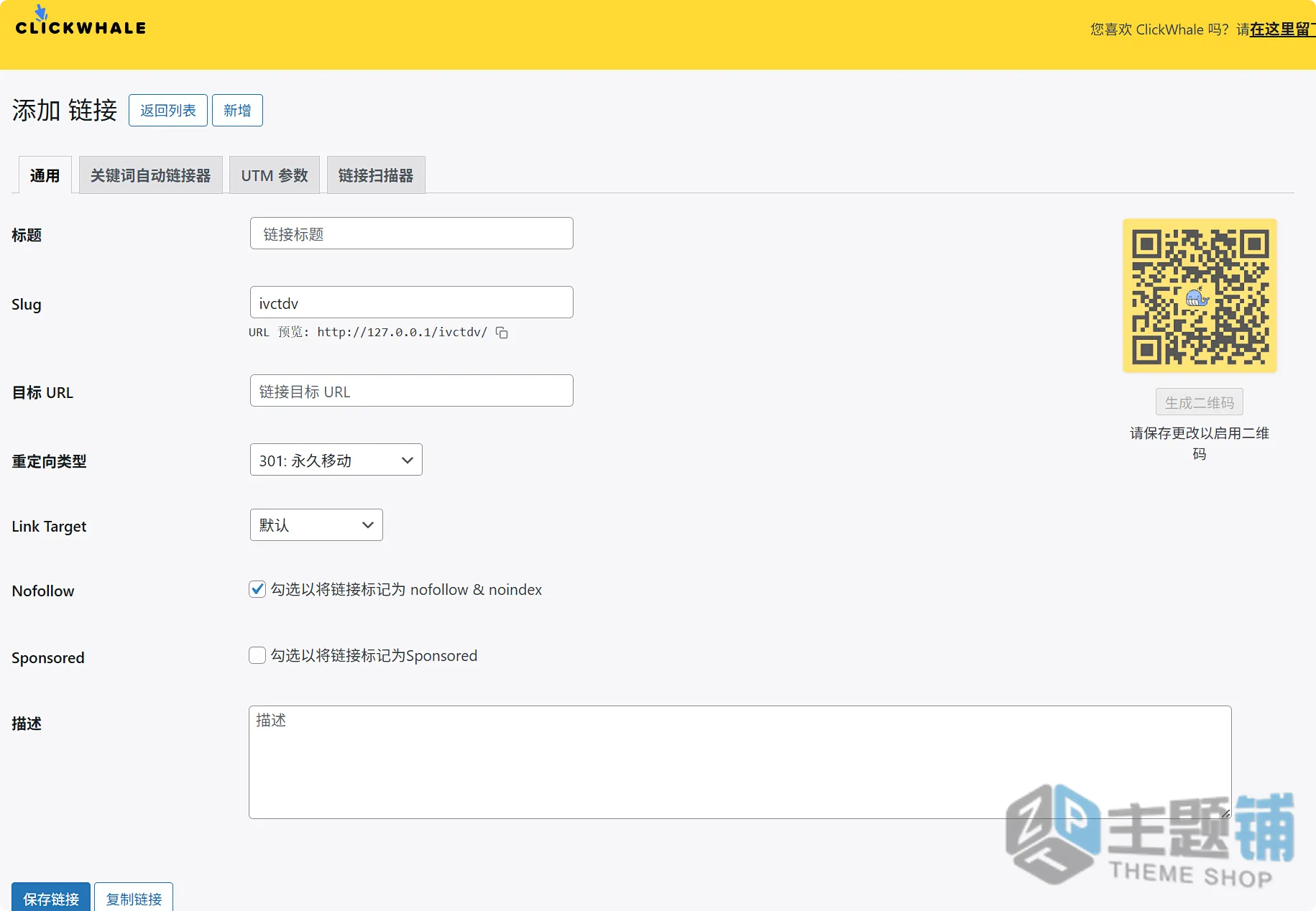Focus the 链接标题 input field

(x=412, y=233)
